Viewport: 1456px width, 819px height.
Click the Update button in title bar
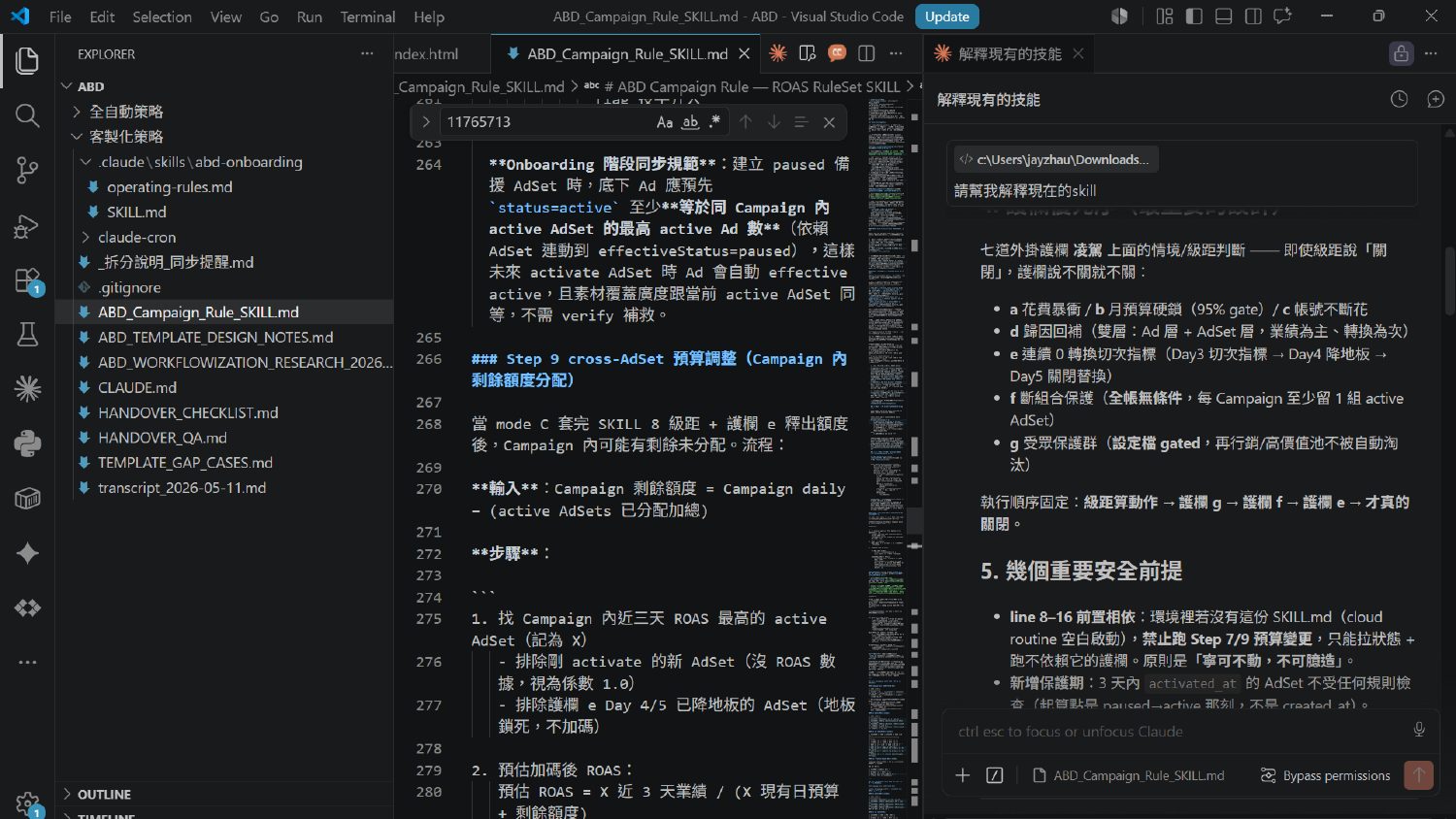(947, 16)
